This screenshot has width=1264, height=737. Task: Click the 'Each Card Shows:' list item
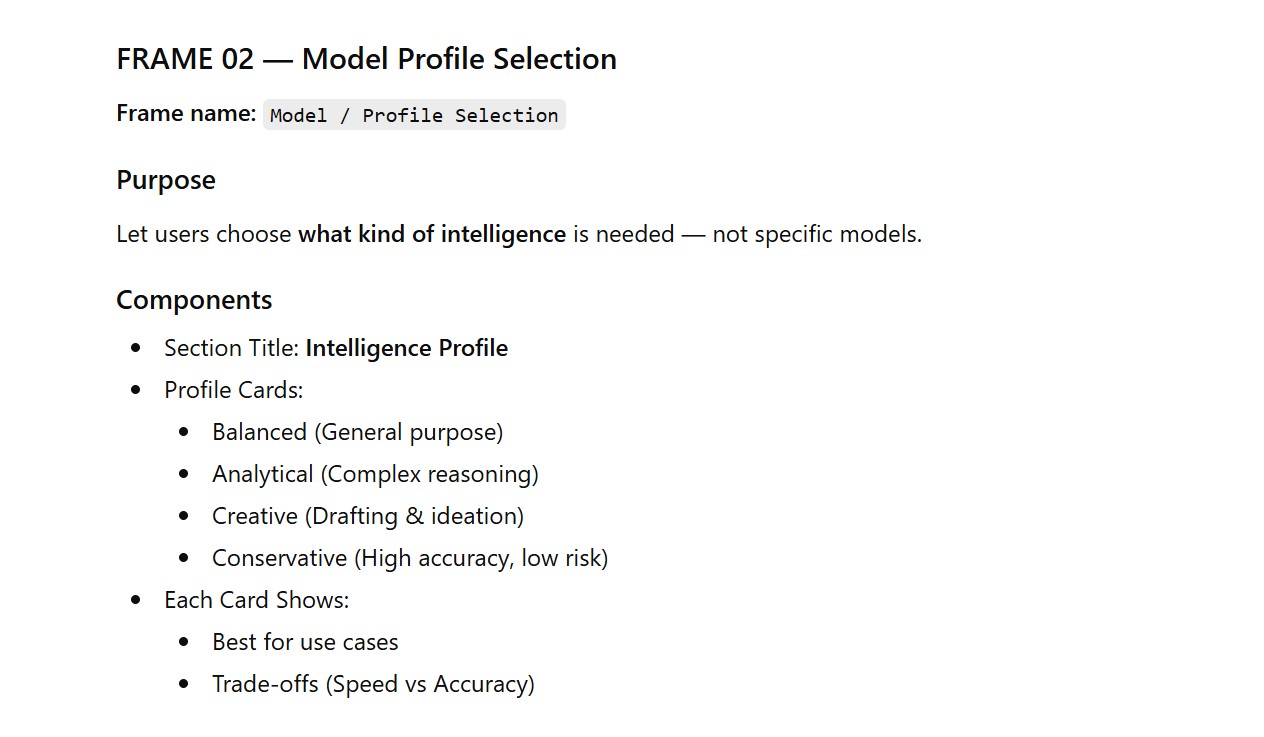[256, 600]
